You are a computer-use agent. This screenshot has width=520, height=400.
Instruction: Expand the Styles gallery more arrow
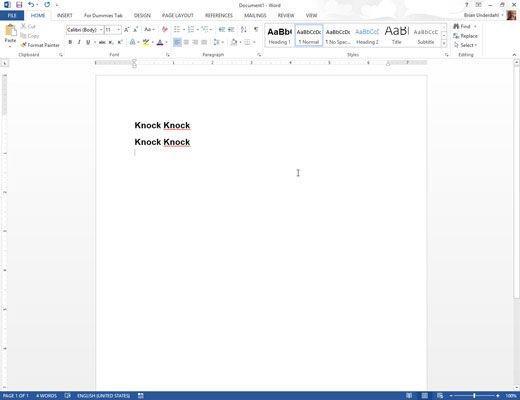444,44
